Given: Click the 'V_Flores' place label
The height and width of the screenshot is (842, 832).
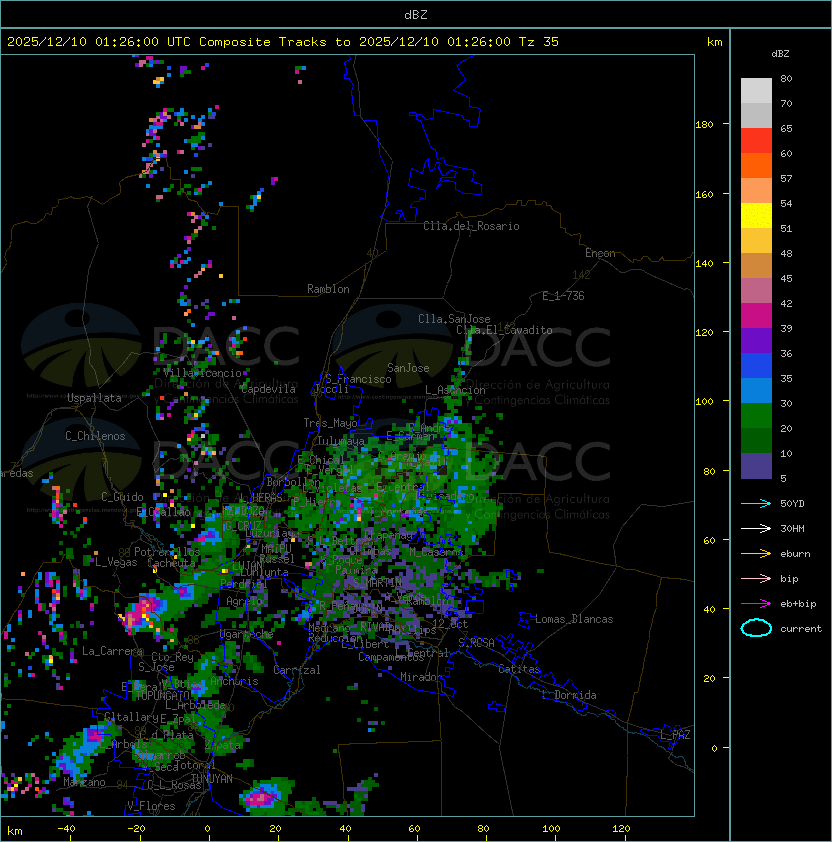Looking at the screenshot, I should pyautogui.click(x=151, y=806).
